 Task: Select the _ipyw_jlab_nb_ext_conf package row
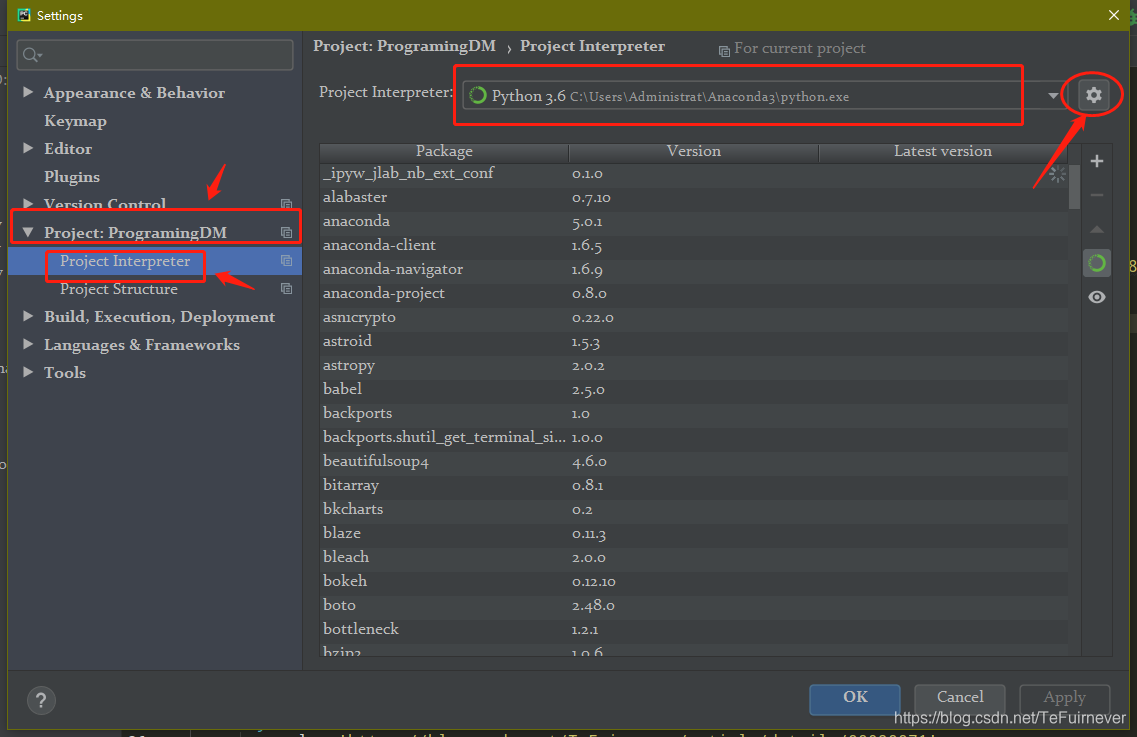(693, 173)
